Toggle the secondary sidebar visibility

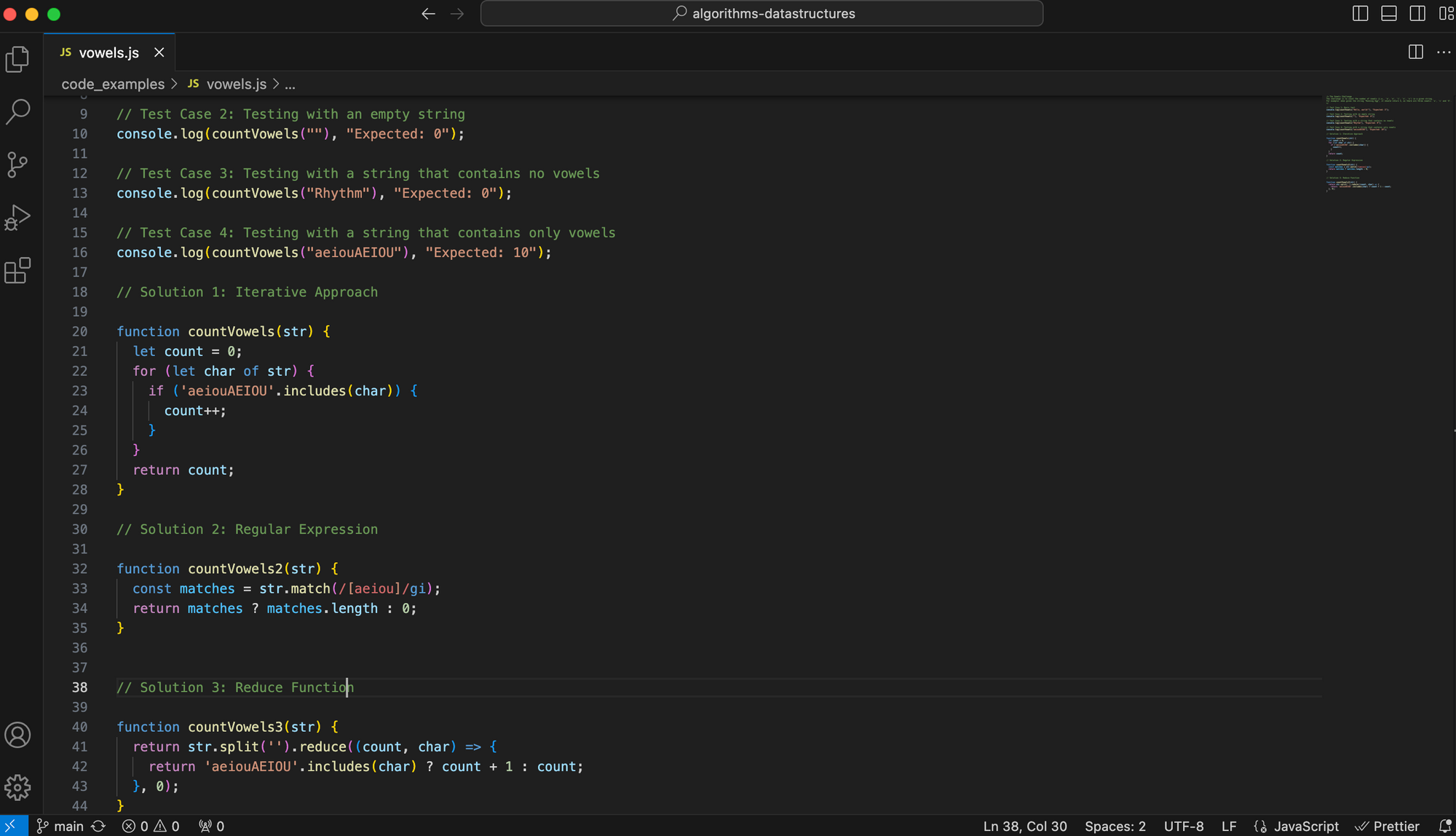point(1417,13)
